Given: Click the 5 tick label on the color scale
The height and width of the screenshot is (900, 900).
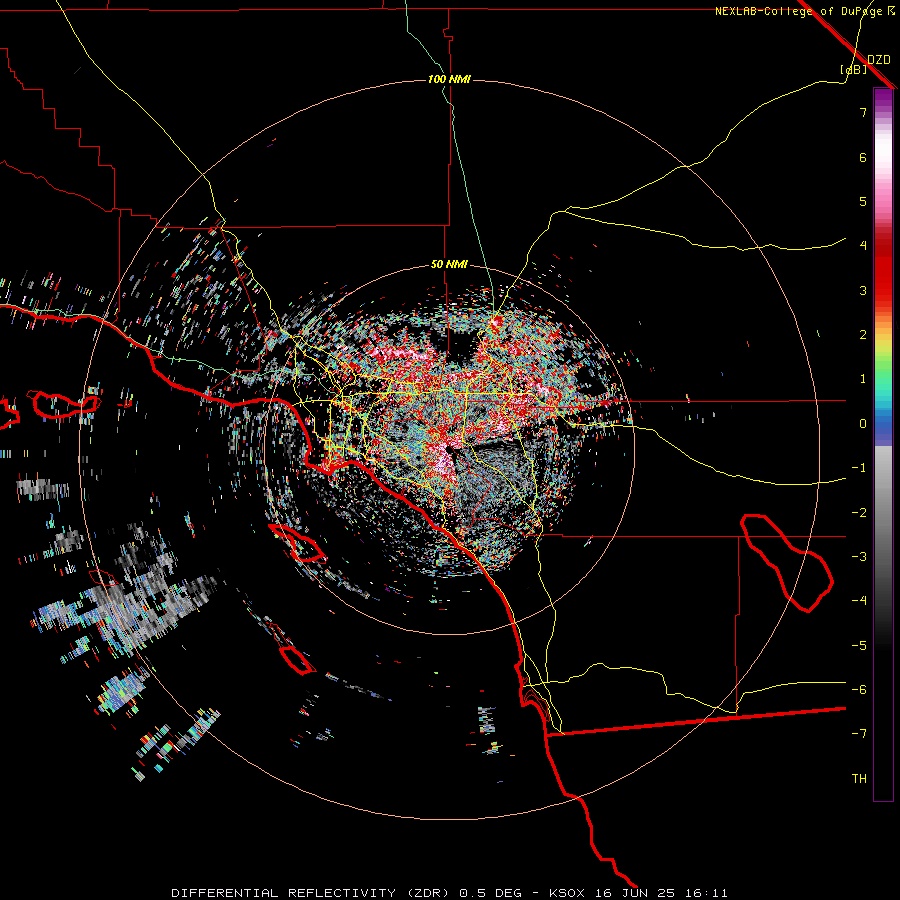Looking at the screenshot, I should click(863, 201).
